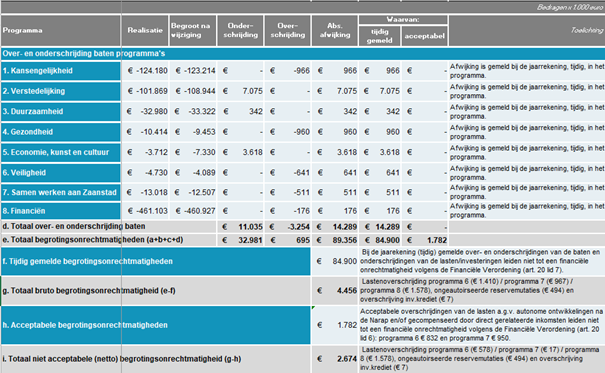Select the Overschrijding column header
The width and height of the screenshot is (605, 373).
click(287, 30)
